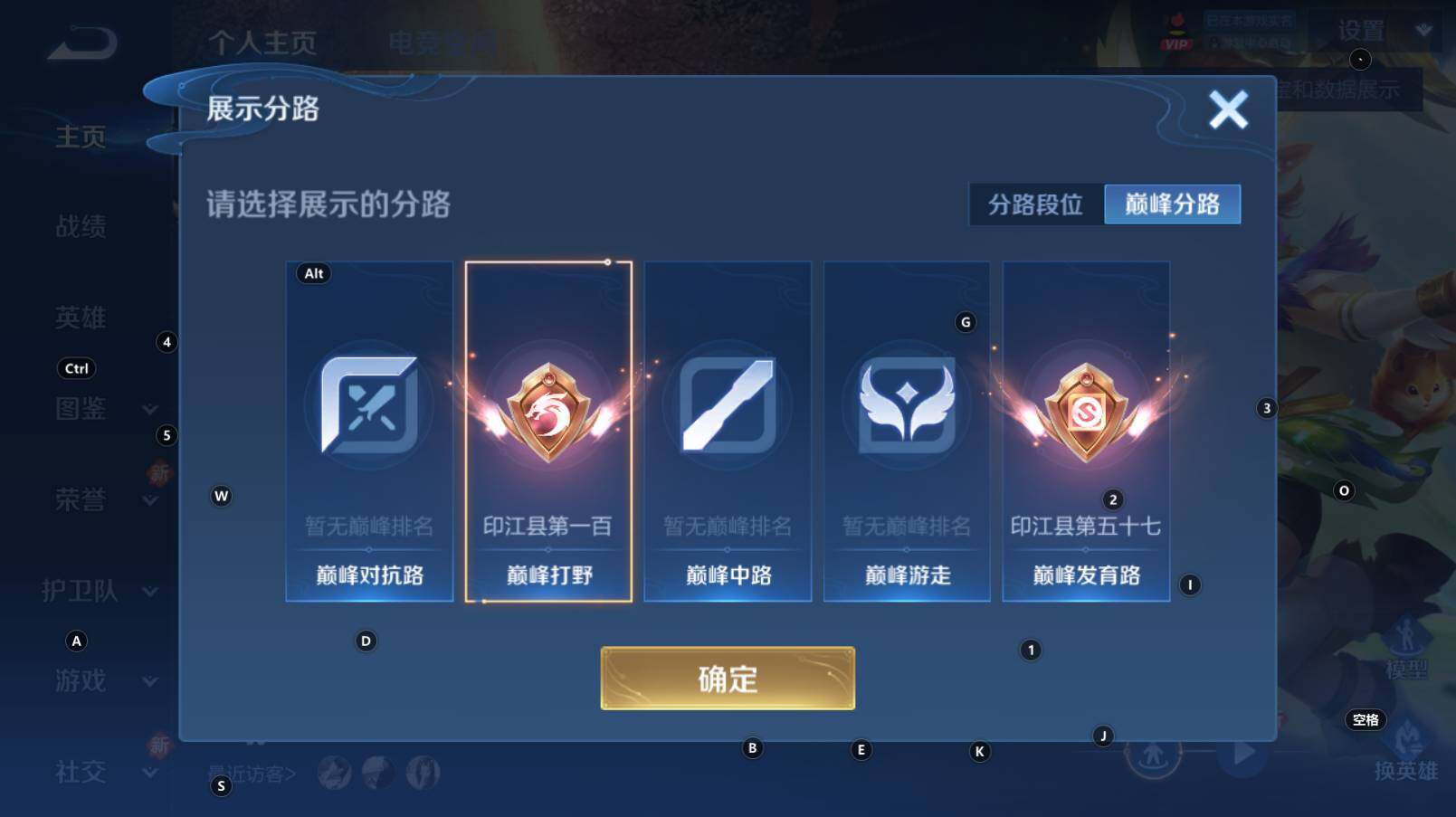Pick the 巅峰中路 lane icon

pyautogui.click(x=728, y=404)
